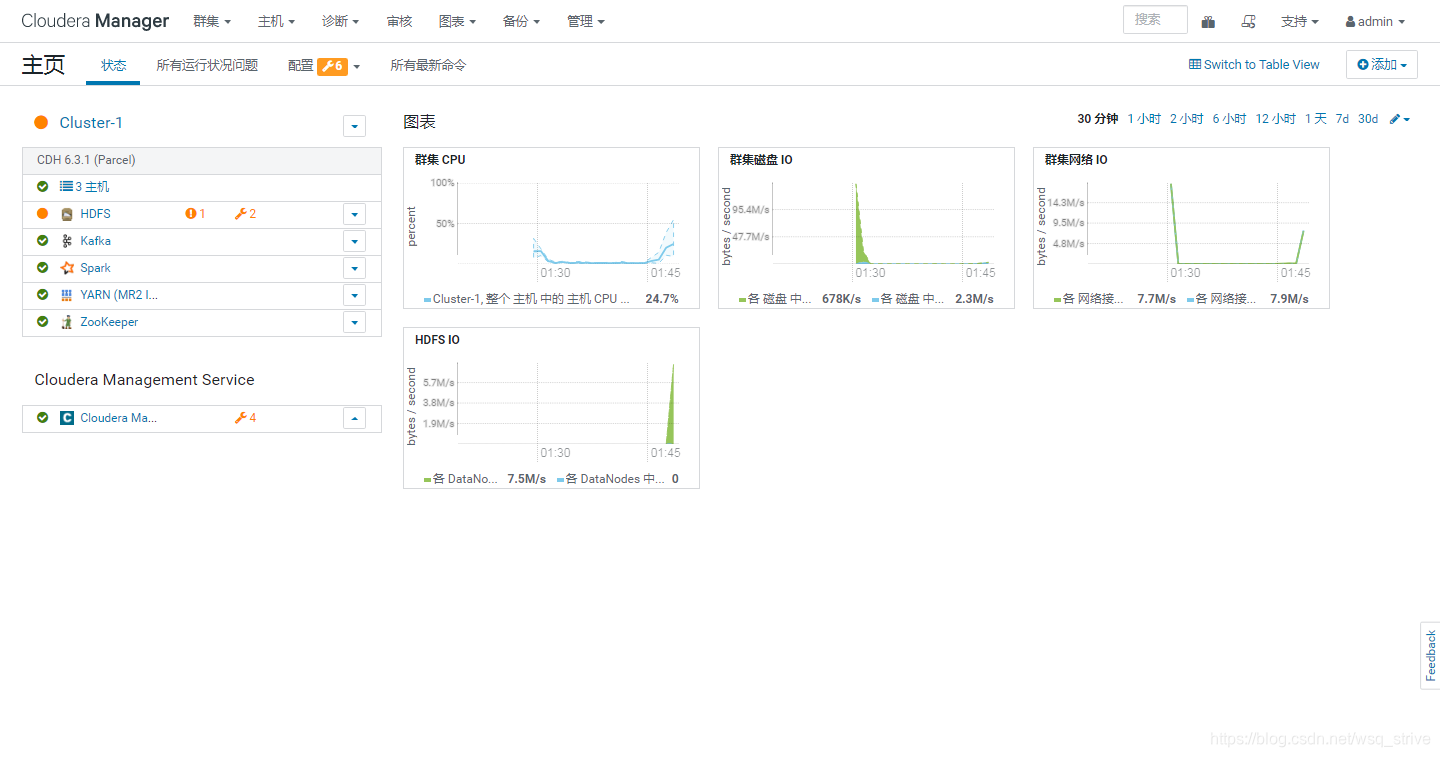
Task: Switch to the 状态 tab
Action: (114, 65)
